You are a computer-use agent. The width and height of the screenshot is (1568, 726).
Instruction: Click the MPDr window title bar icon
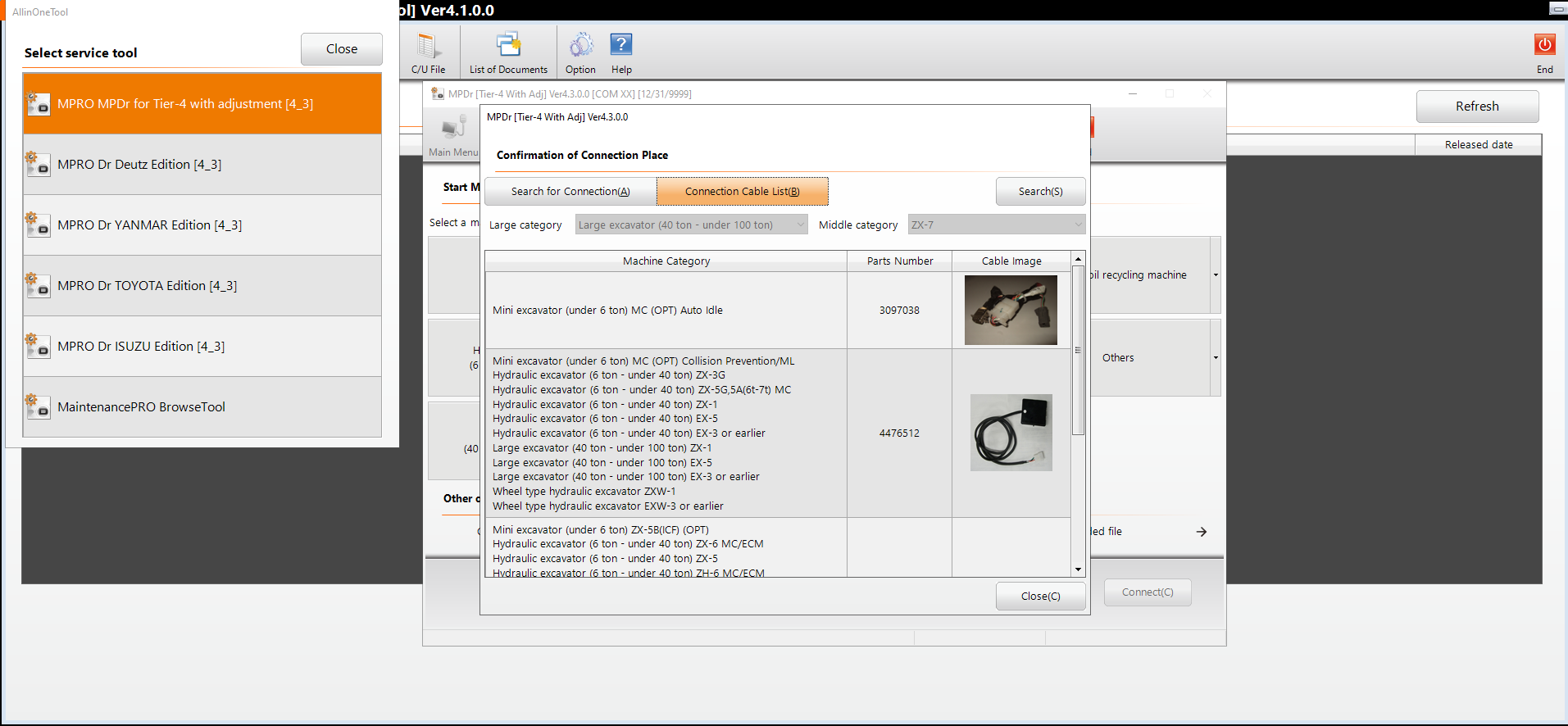(438, 94)
